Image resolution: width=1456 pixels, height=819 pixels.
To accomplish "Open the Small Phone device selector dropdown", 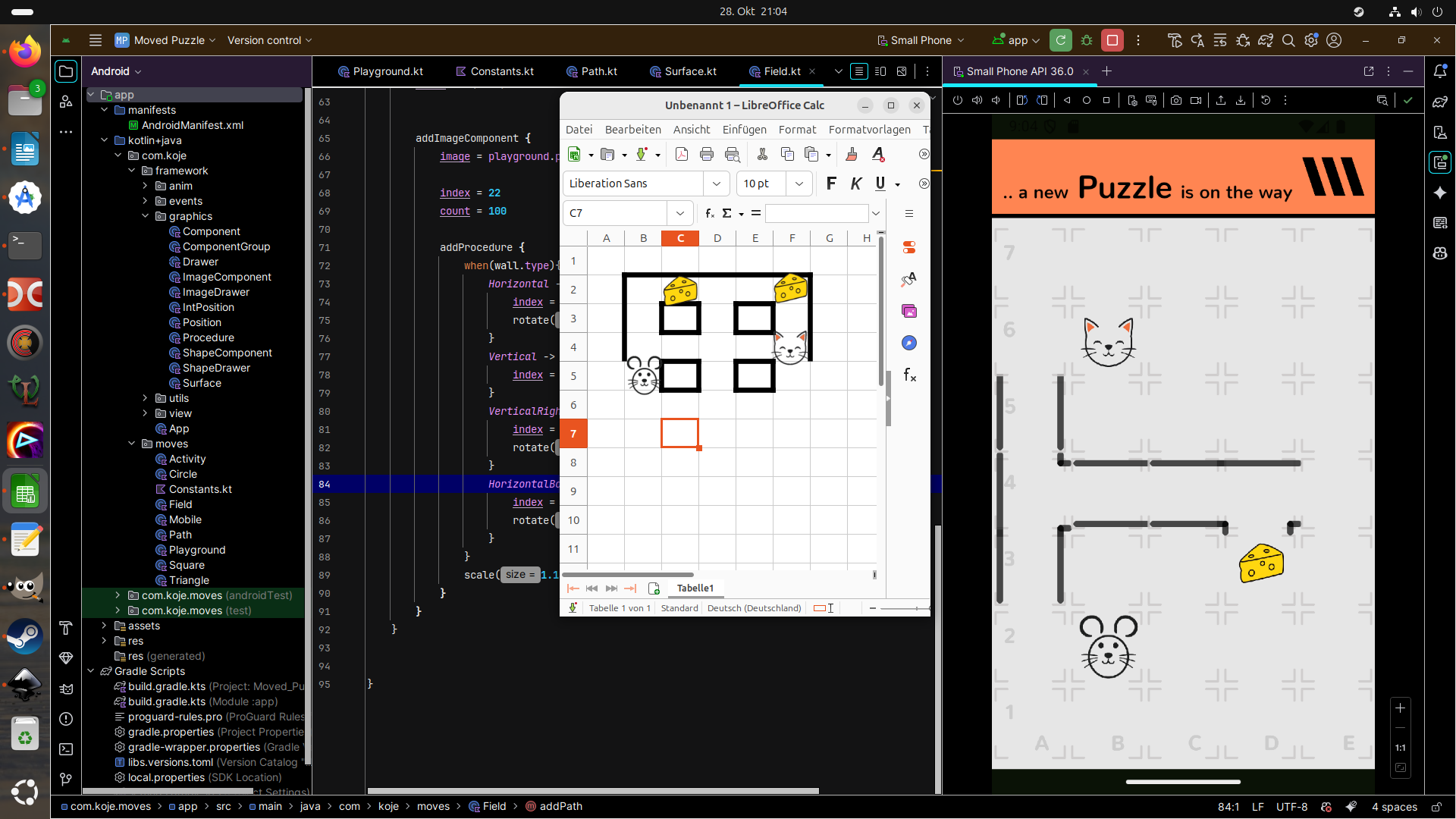I will pyautogui.click(x=921, y=40).
